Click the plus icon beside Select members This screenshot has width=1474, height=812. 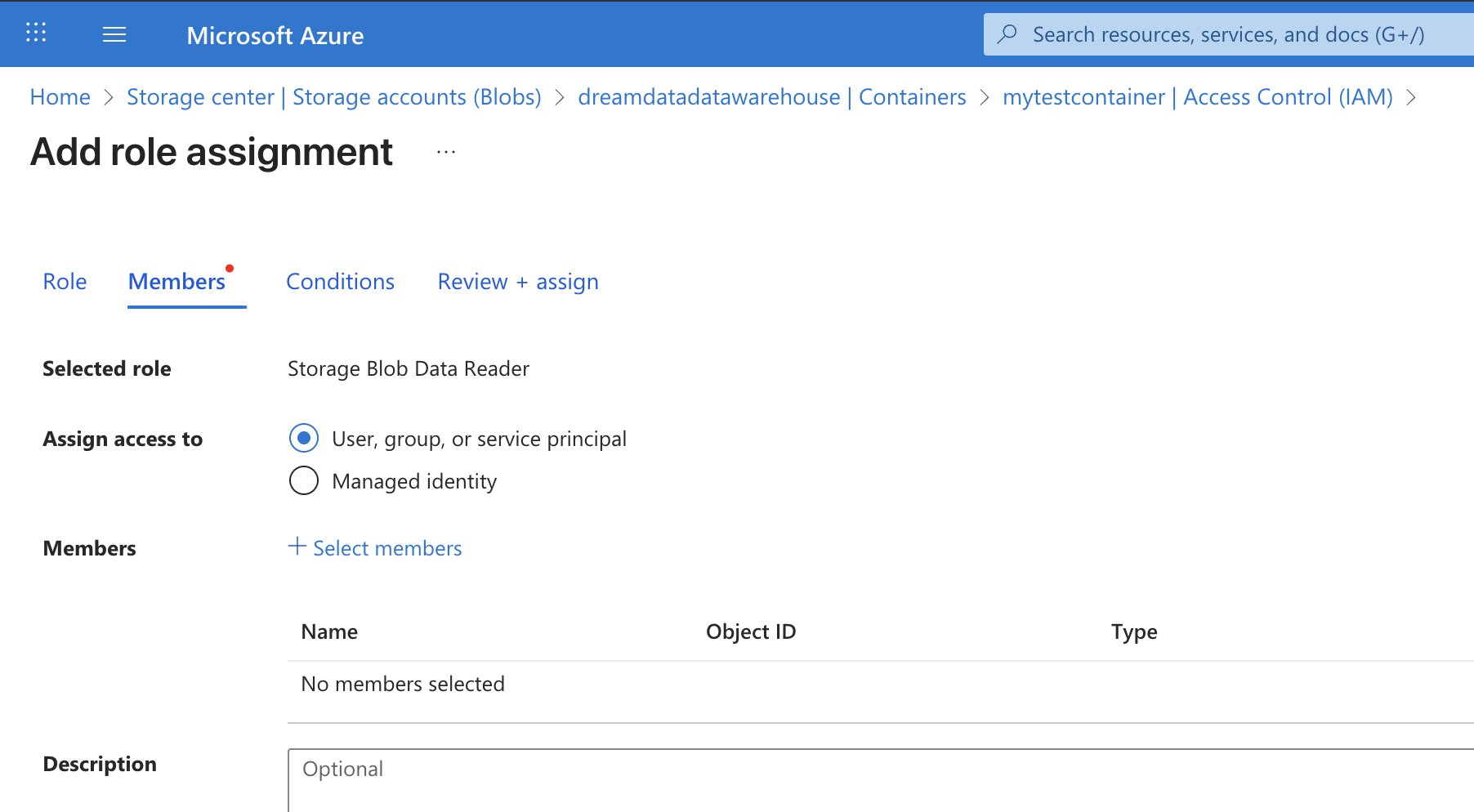point(297,547)
